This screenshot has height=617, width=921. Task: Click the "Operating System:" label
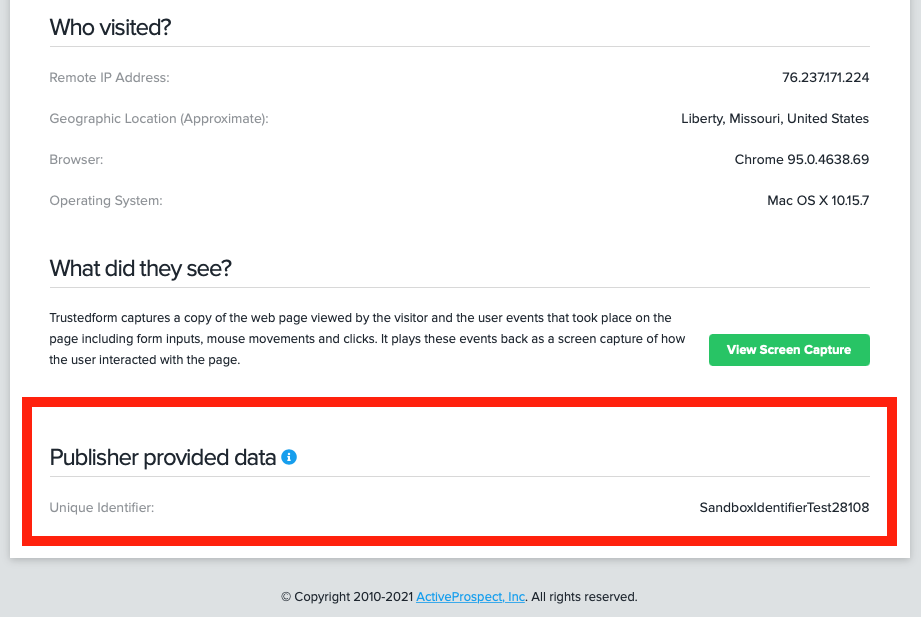click(x=106, y=200)
